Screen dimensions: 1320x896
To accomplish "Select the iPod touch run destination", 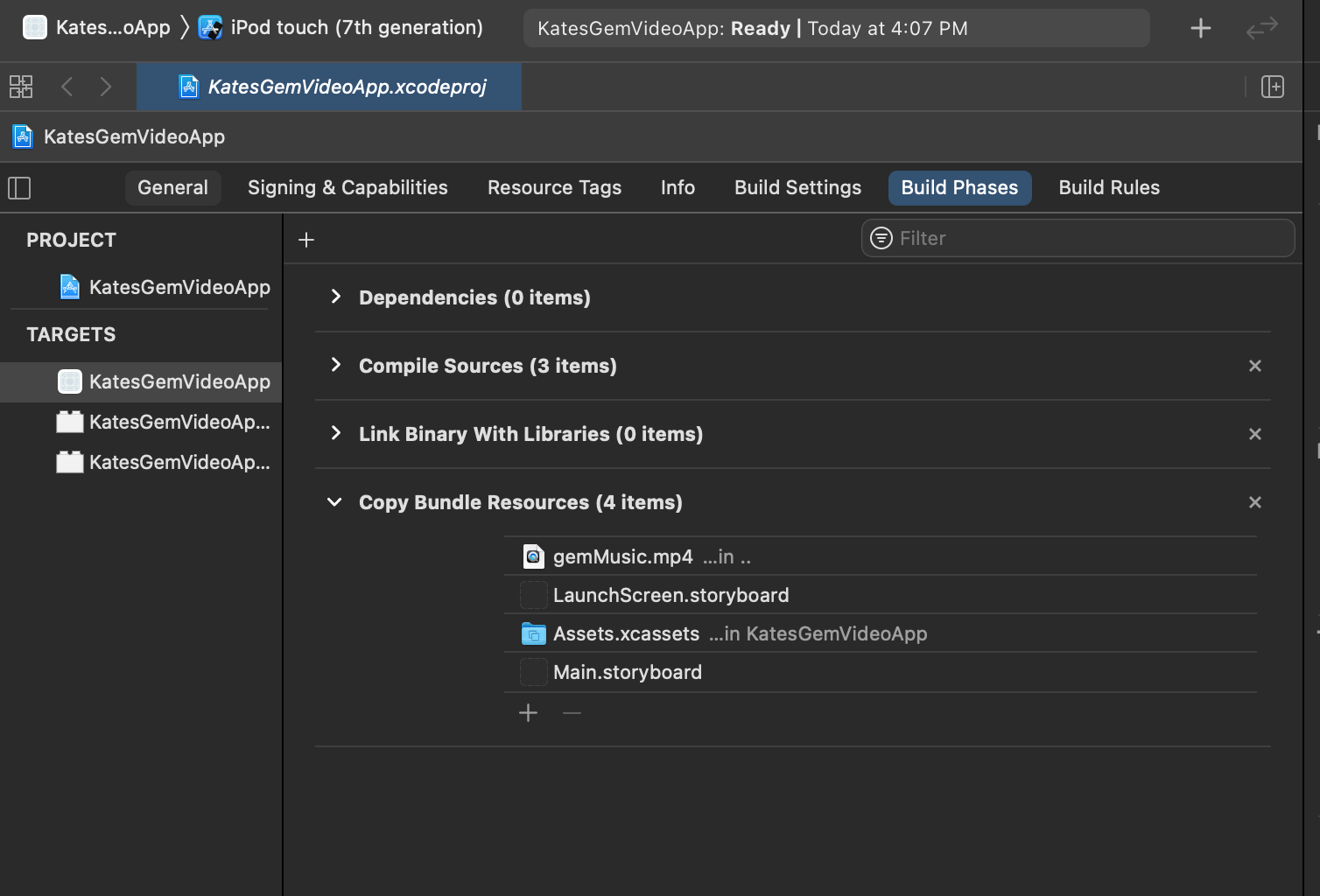I will [x=355, y=28].
